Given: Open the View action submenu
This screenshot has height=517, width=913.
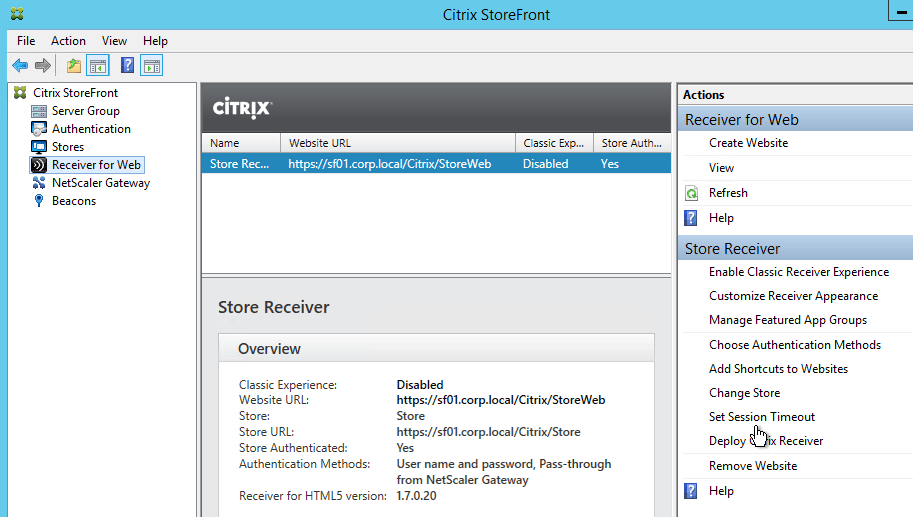Looking at the screenshot, I should (x=721, y=168).
